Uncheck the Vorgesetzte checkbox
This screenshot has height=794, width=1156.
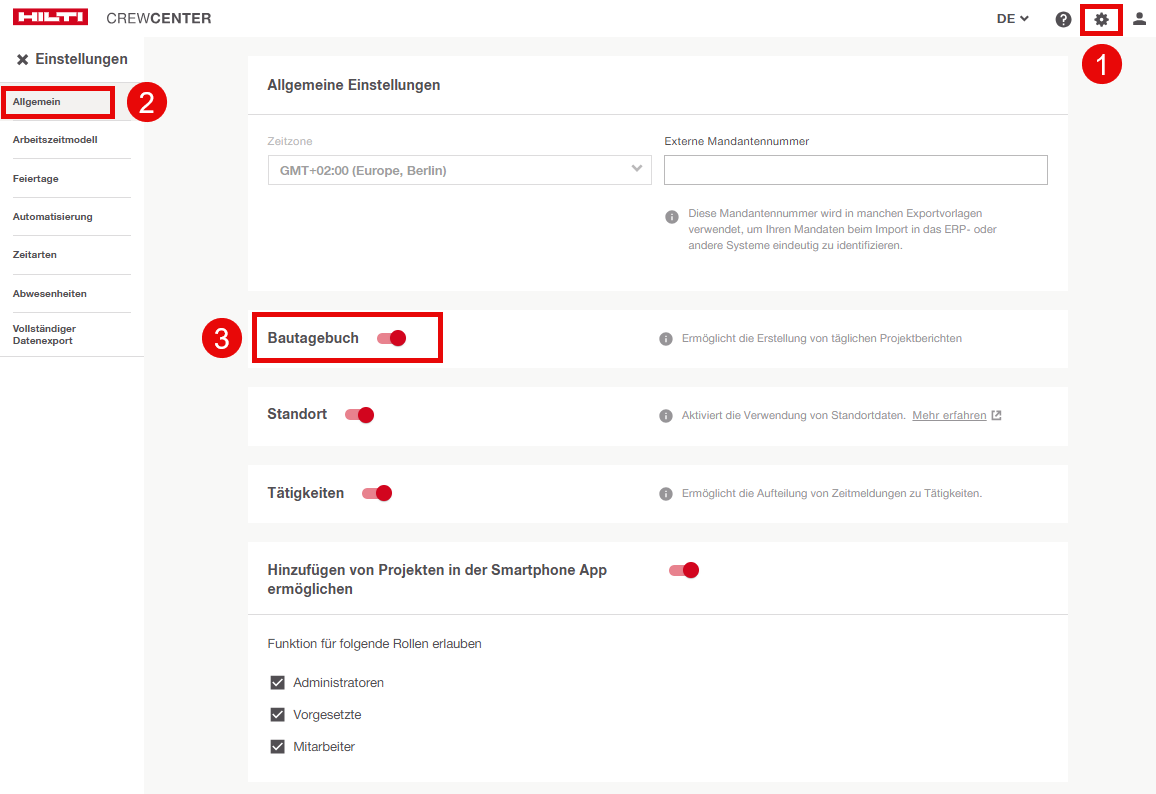pos(278,715)
